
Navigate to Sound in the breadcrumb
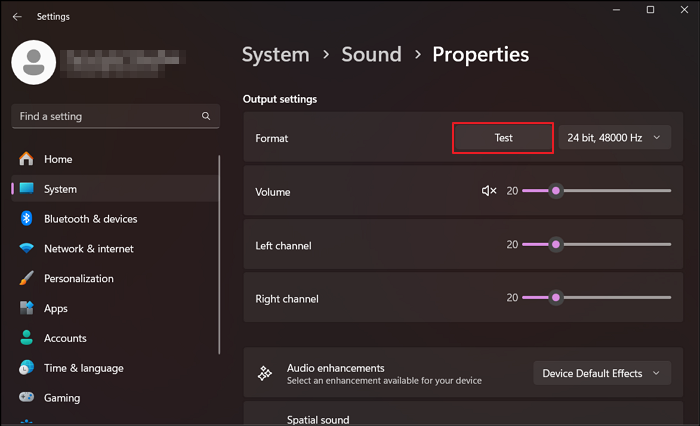371,55
